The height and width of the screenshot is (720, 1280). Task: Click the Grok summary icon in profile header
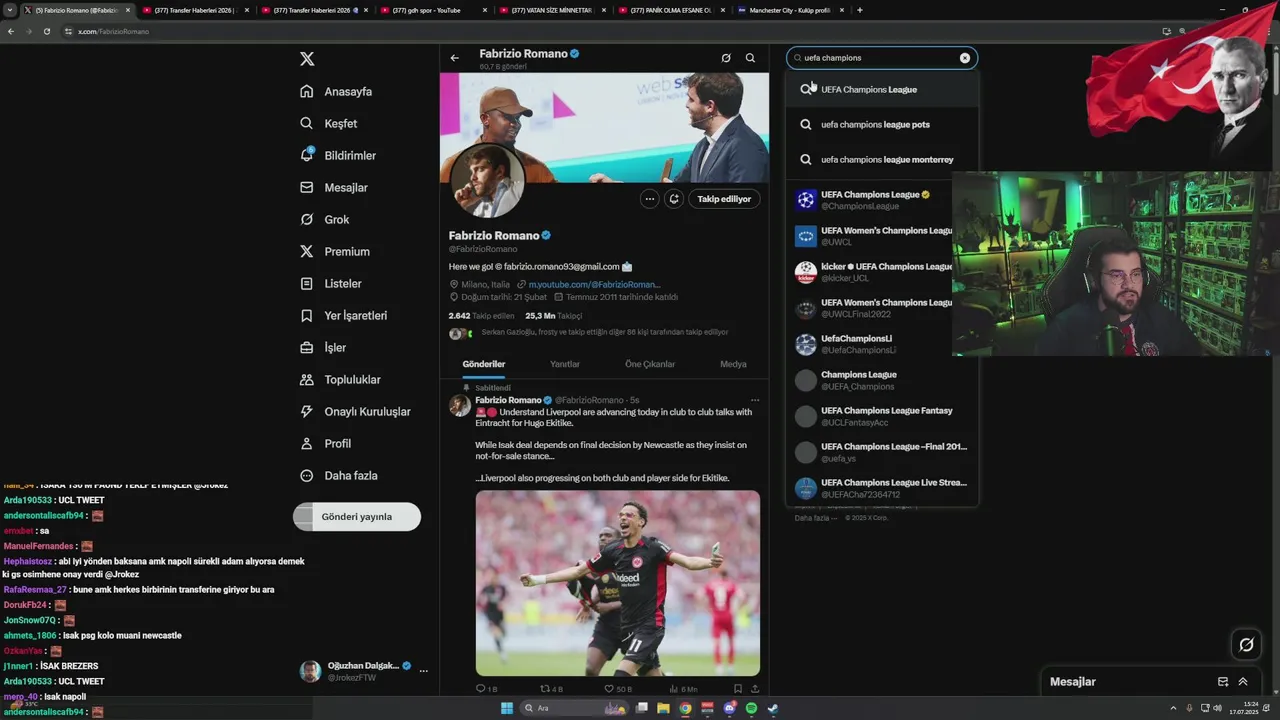pyautogui.click(x=726, y=58)
